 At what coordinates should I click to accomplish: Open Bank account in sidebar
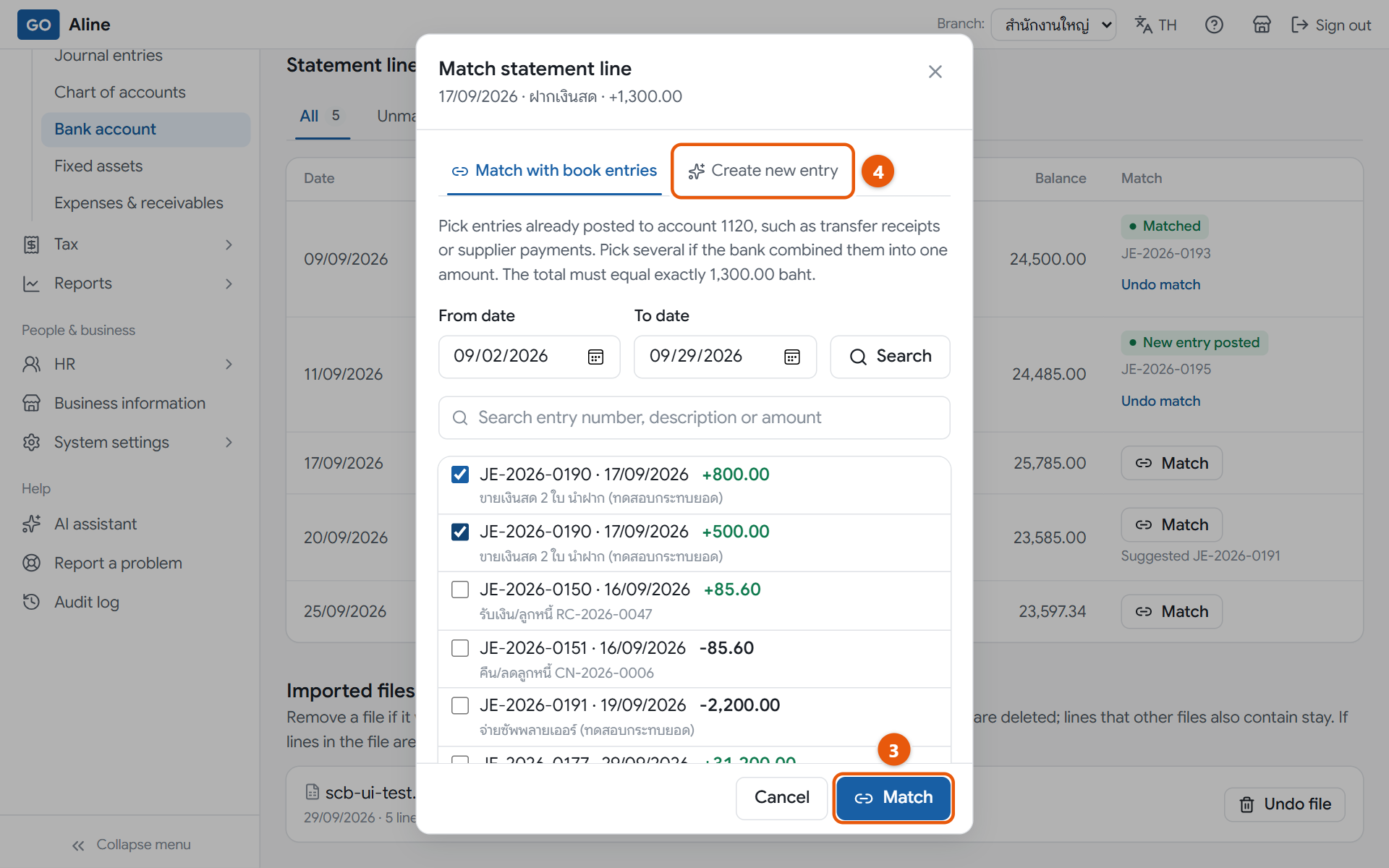145,129
